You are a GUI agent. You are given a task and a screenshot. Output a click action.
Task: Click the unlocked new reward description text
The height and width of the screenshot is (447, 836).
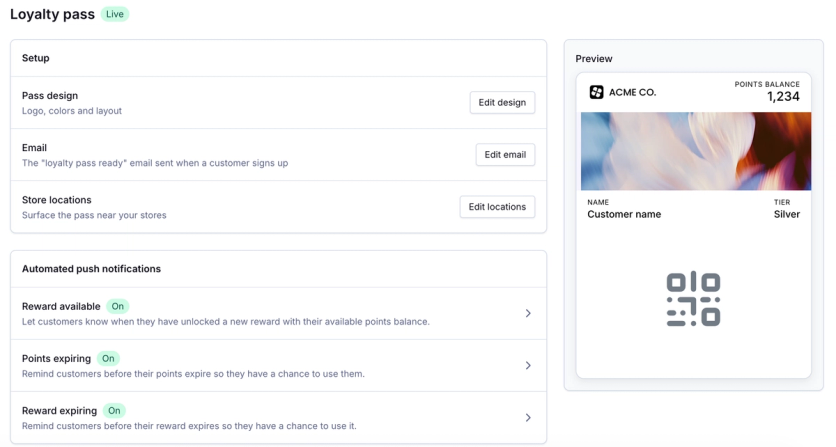click(226, 322)
